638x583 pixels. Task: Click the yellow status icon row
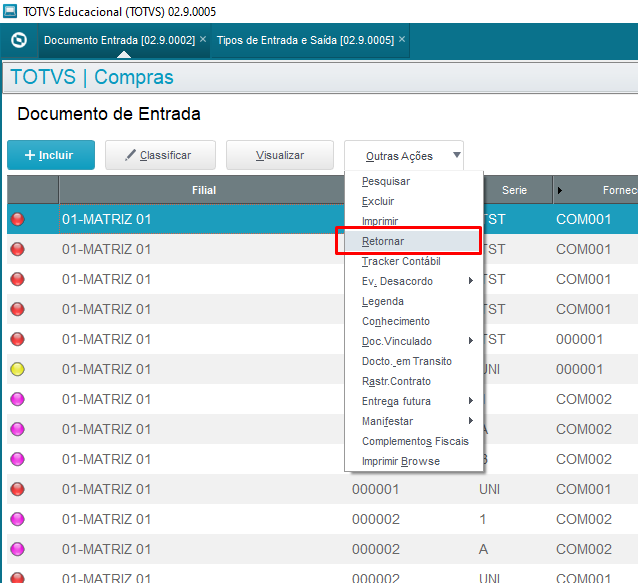point(17,369)
